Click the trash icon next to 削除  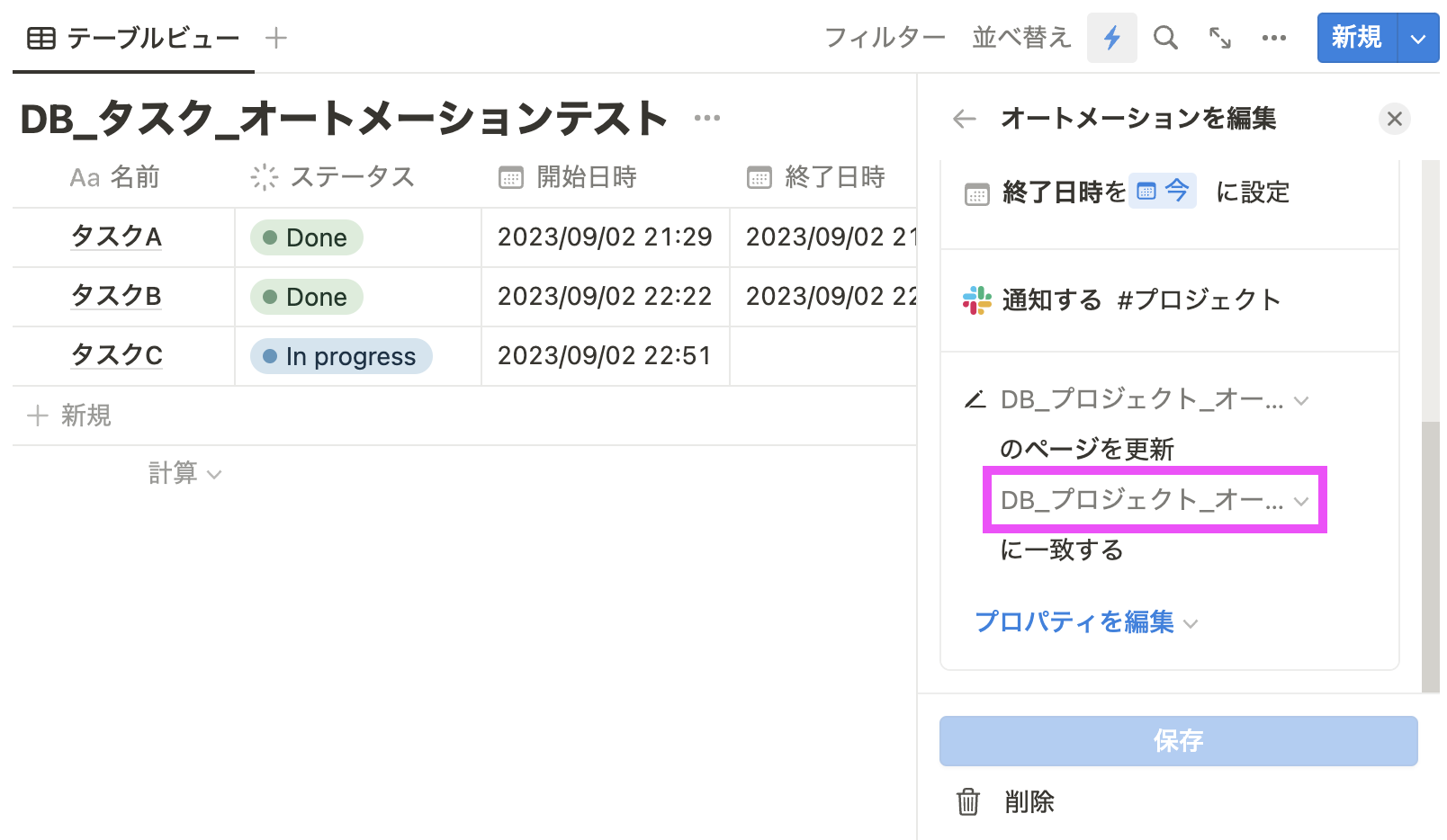pyautogui.click(x=968, y=800)
